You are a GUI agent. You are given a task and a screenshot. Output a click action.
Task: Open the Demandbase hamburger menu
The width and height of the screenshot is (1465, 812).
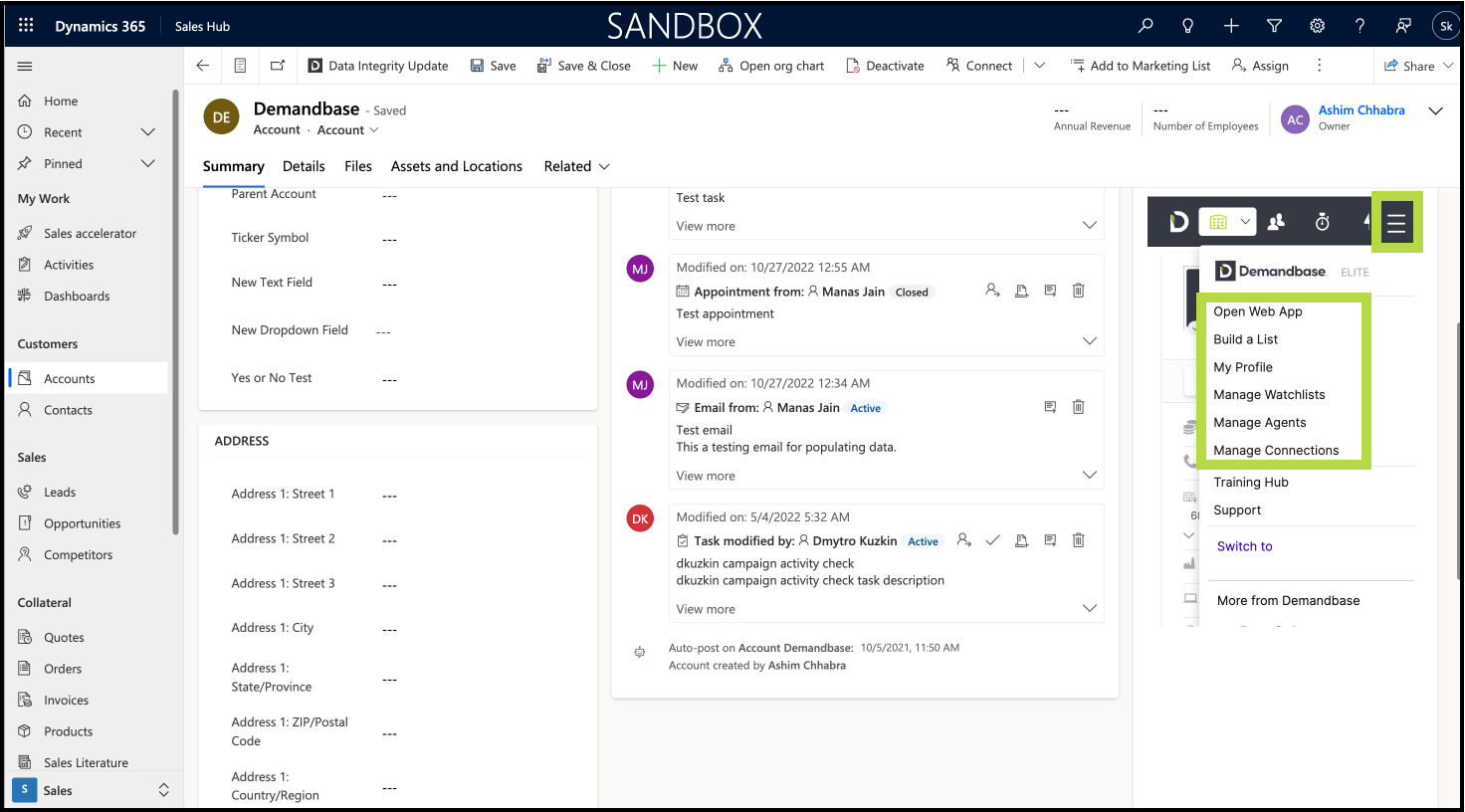pyautogui.click(x=1396, y=223)
